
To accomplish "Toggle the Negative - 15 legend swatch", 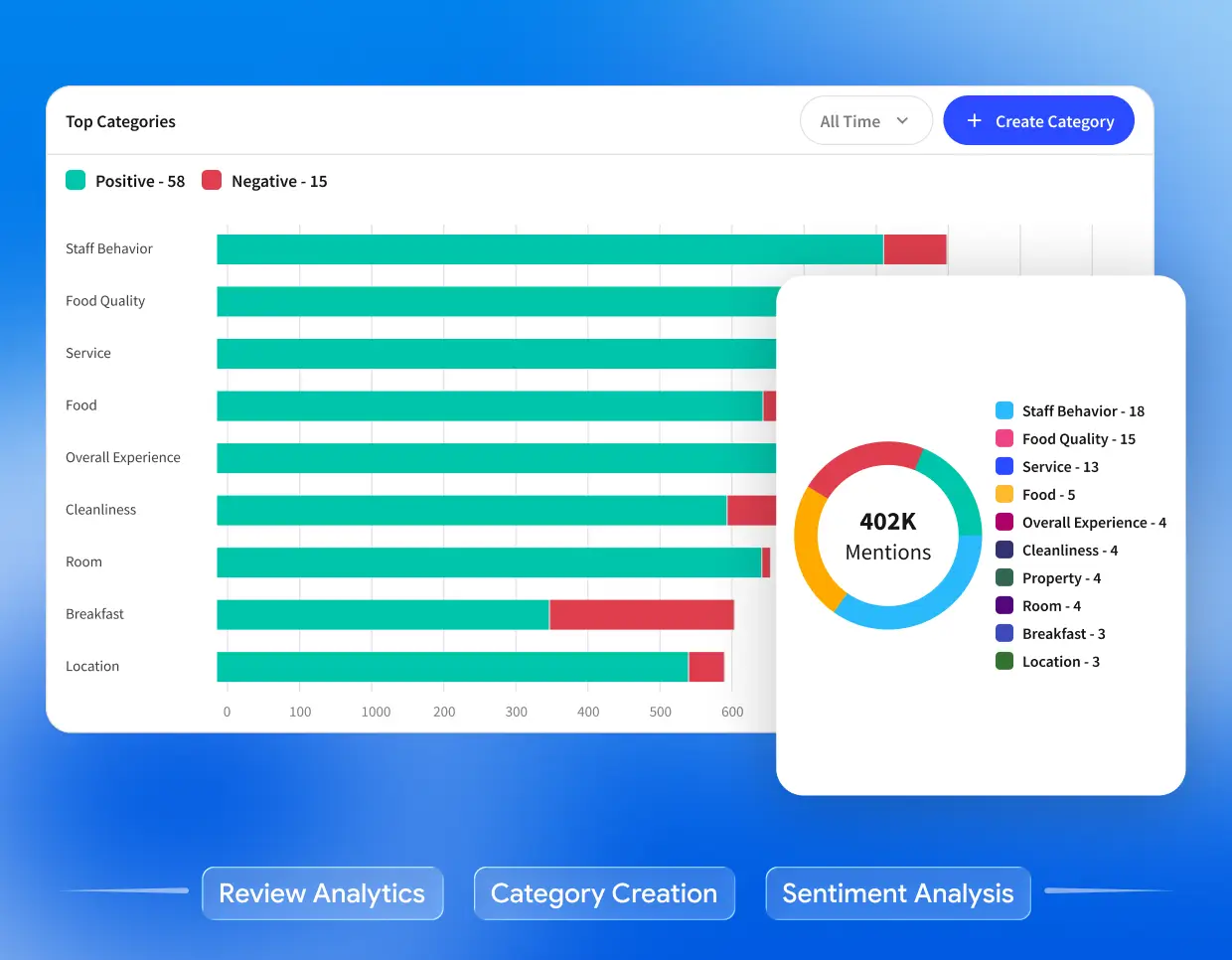I will click(x=212, y=180).
